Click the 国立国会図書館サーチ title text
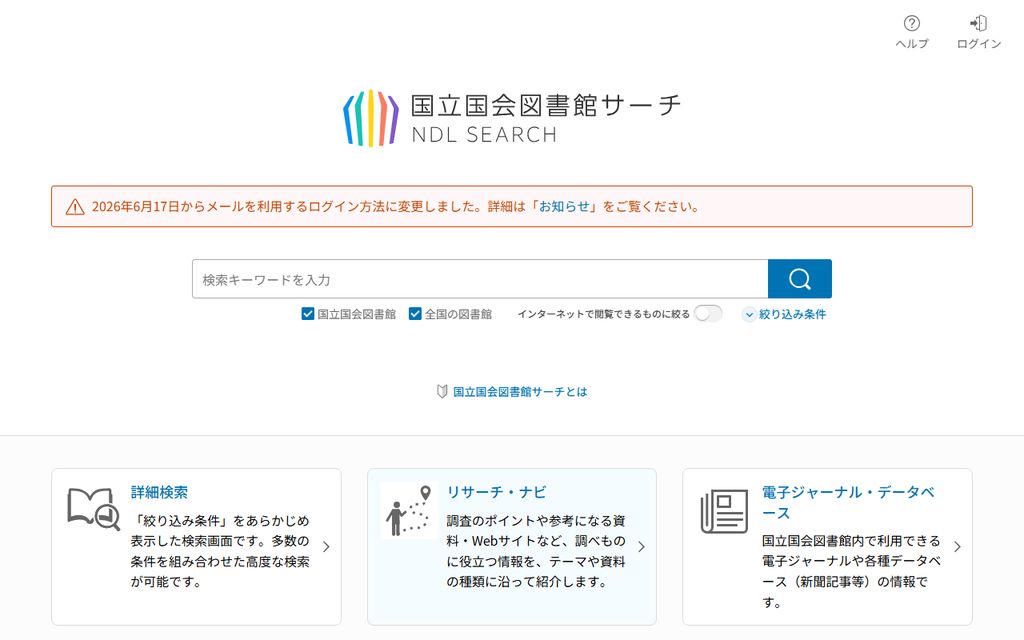The width and height of the screenshot is (1024, 640). 546,105
